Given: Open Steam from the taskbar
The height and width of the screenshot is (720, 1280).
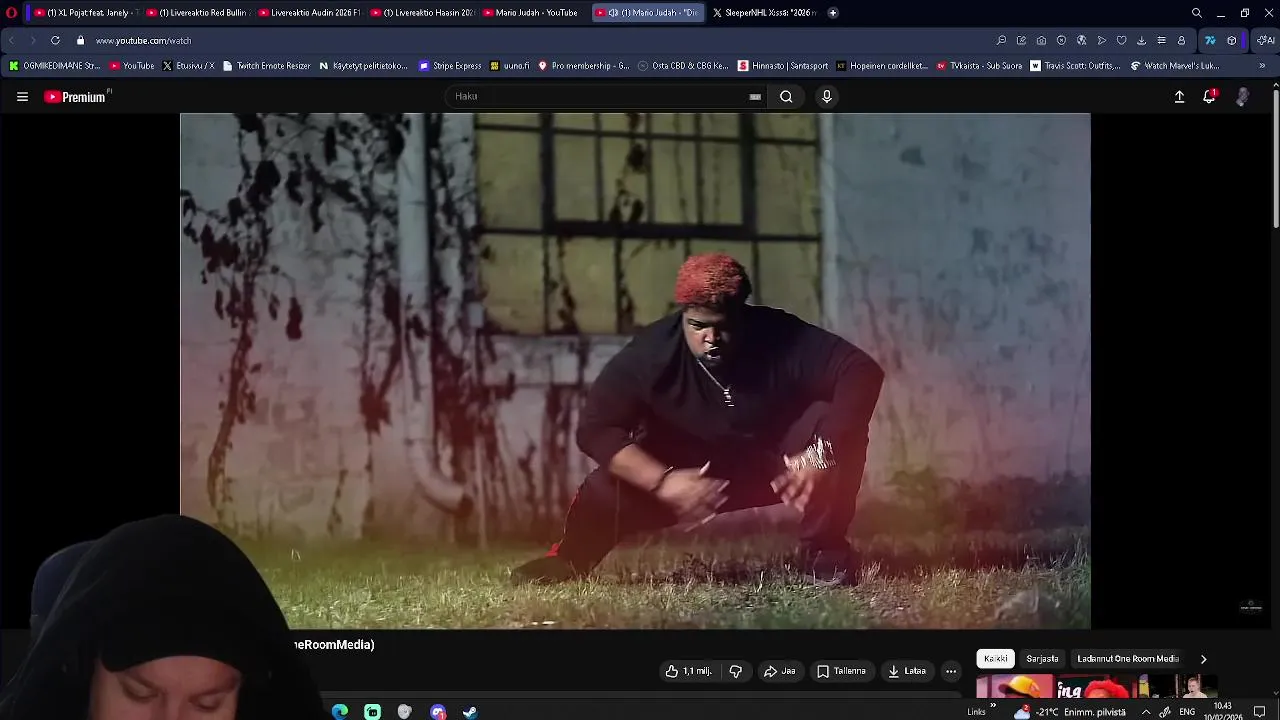Looking at the screenshot, I should [x=470, y=712].
